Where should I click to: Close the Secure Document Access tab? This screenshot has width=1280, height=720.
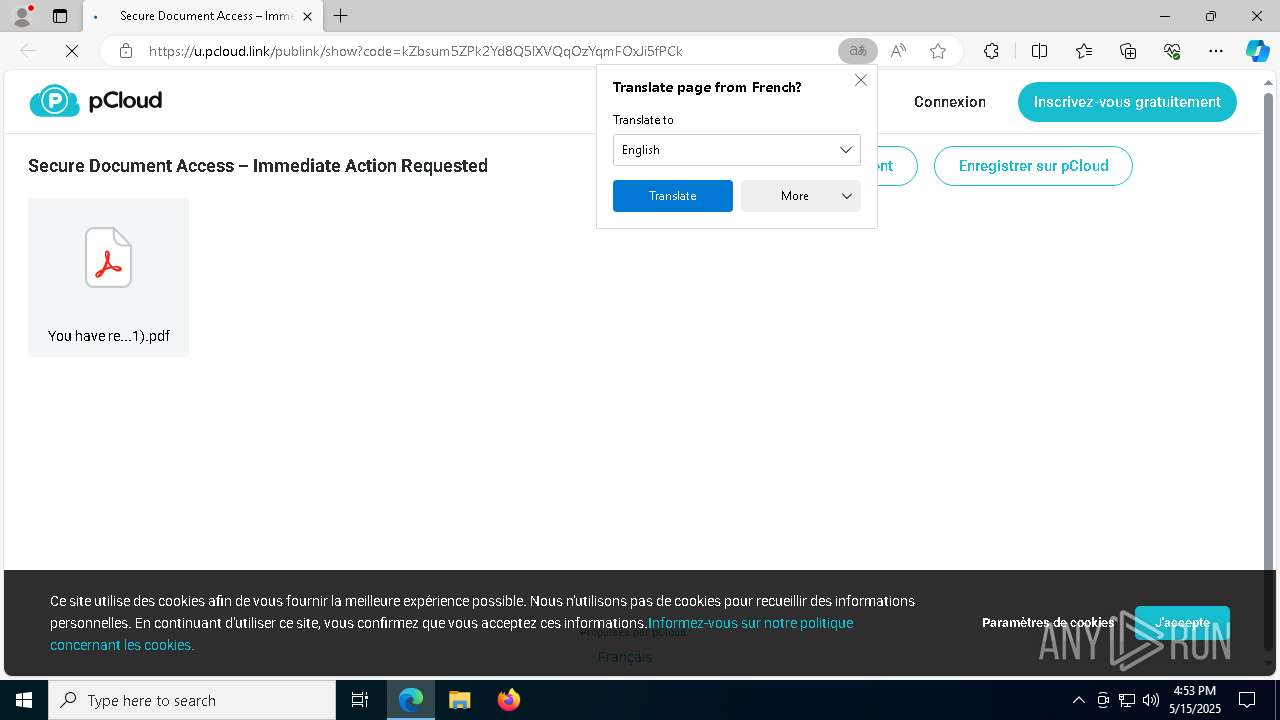(x=307, y=16)
